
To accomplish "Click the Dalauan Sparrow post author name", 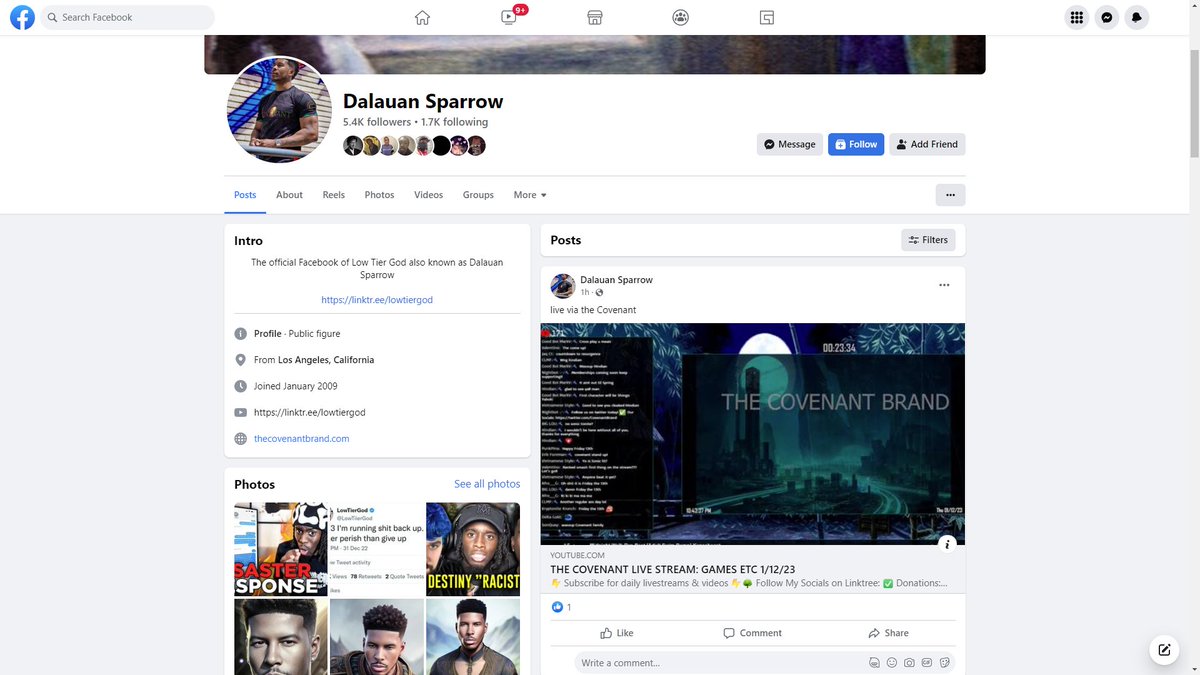I will coord(616,280).
